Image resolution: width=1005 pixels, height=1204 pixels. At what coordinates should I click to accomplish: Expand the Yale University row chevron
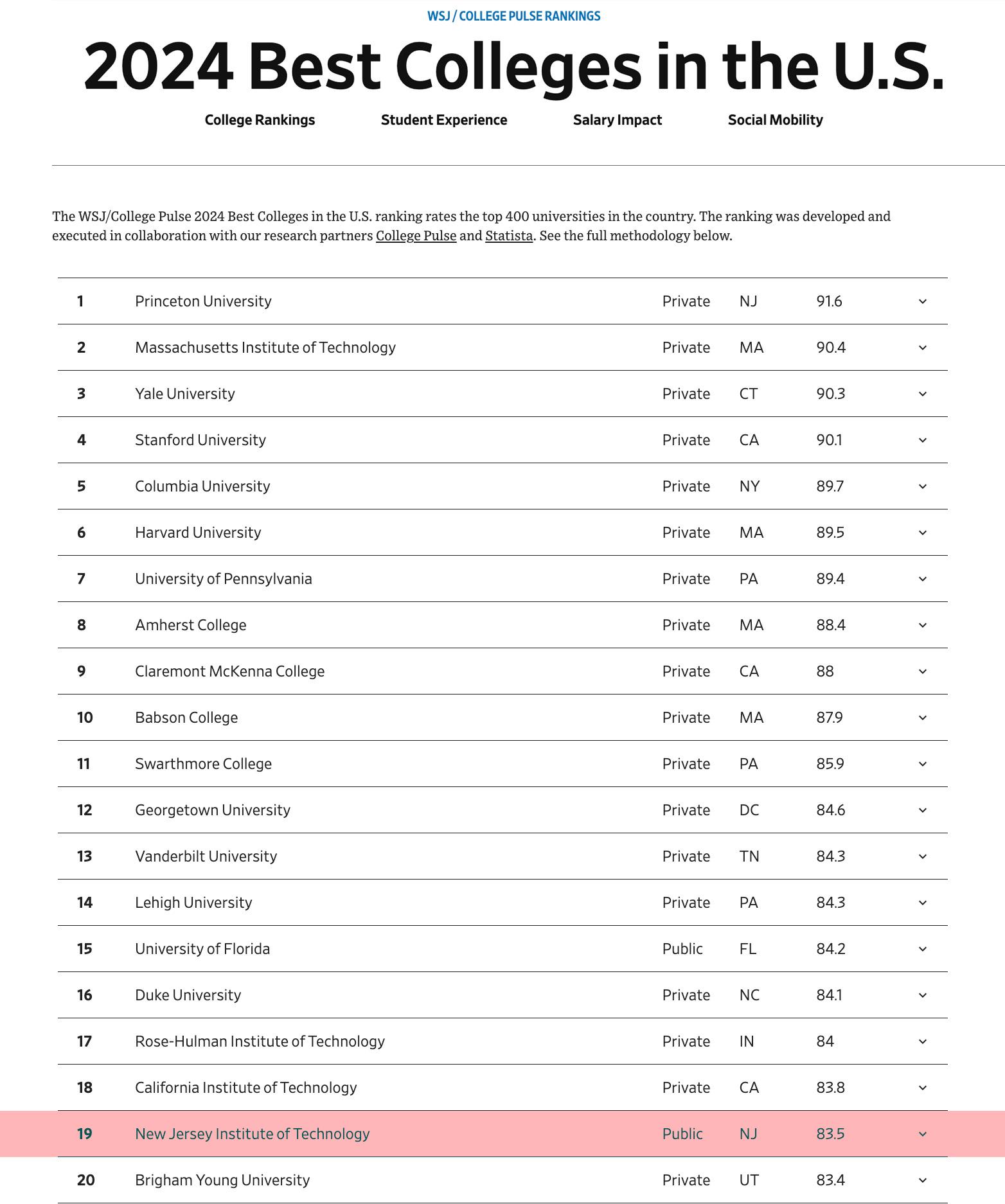(922, 394)
